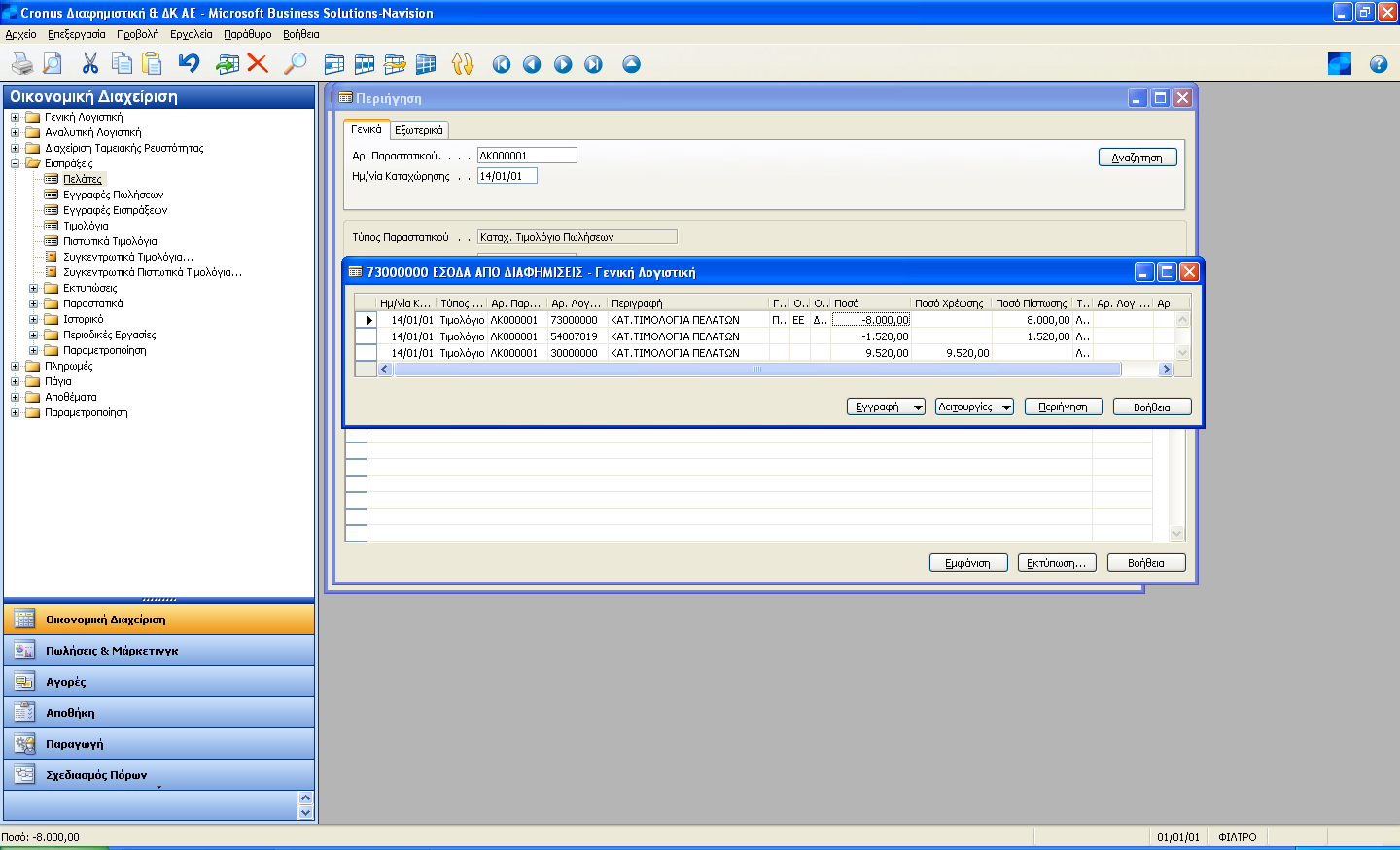Open the Προβολή menu

click(138, 34)
